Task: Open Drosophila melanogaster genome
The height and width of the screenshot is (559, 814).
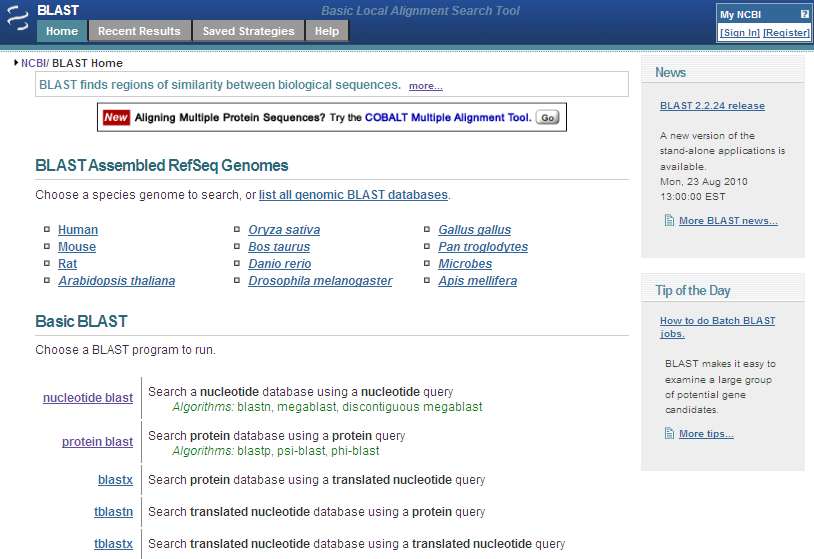Action: (320, 281)
